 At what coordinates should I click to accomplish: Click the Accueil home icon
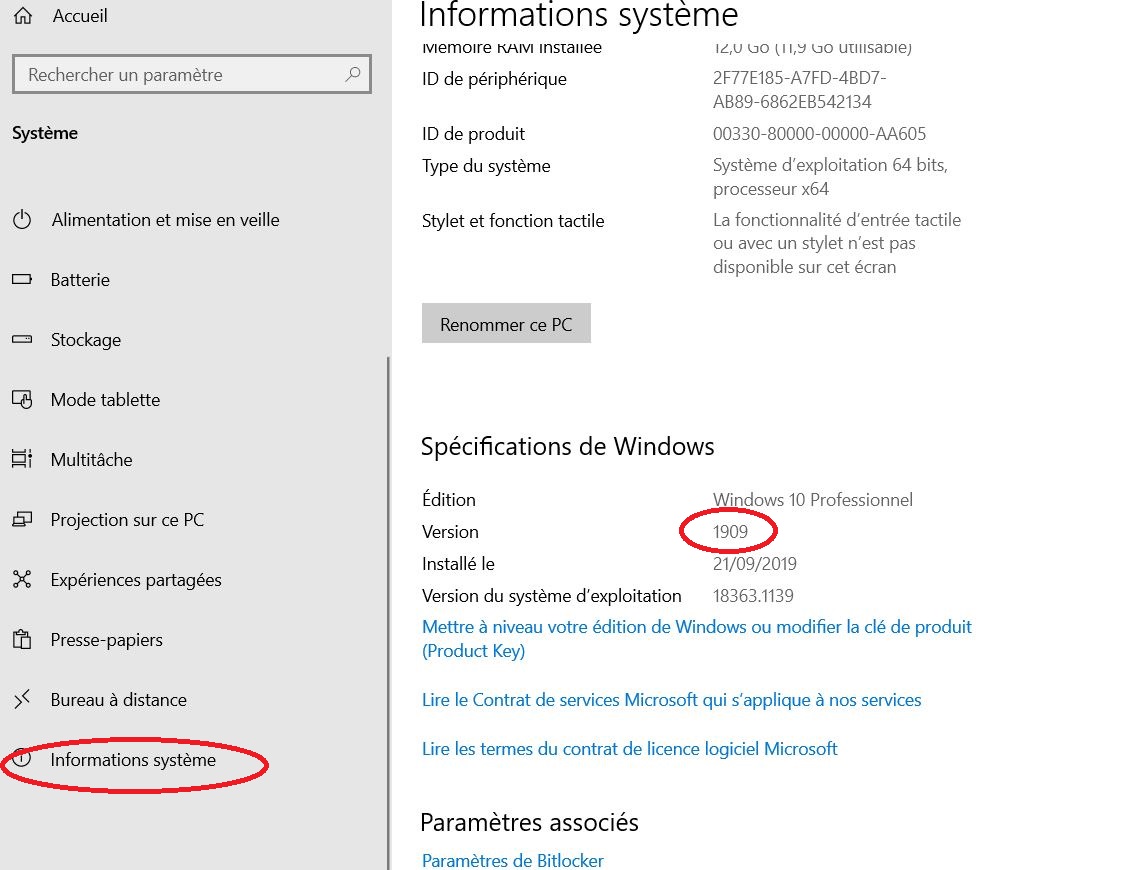[23, 15]
